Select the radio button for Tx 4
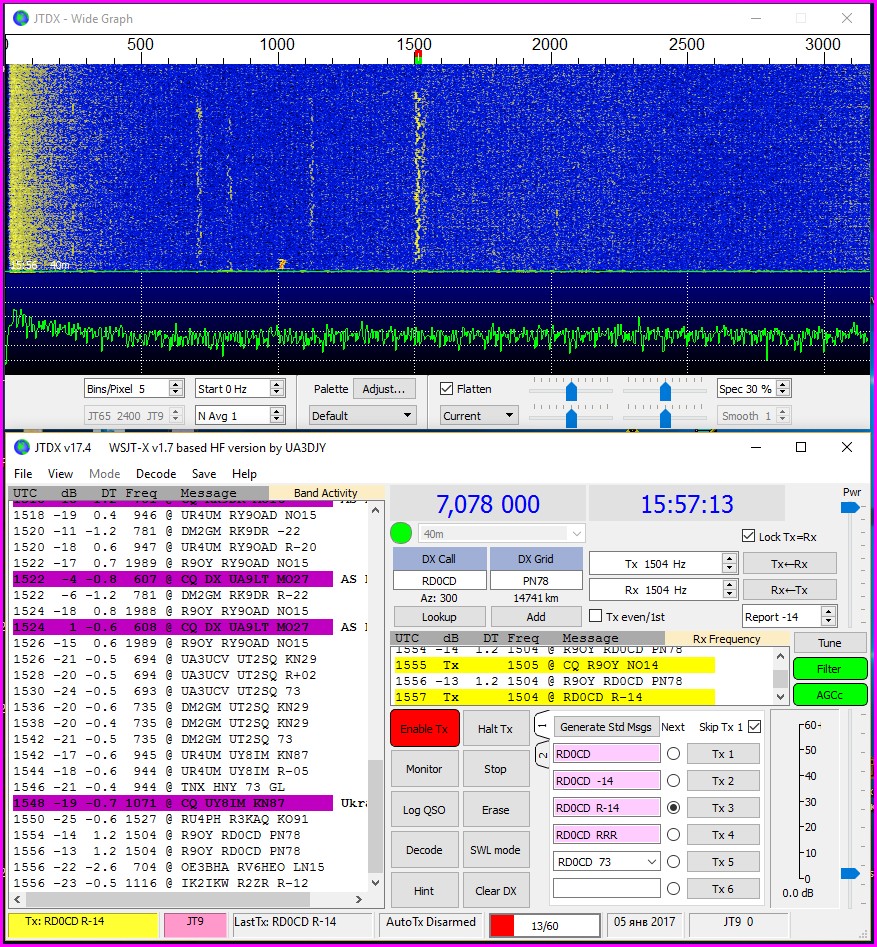 click(674, 834)
